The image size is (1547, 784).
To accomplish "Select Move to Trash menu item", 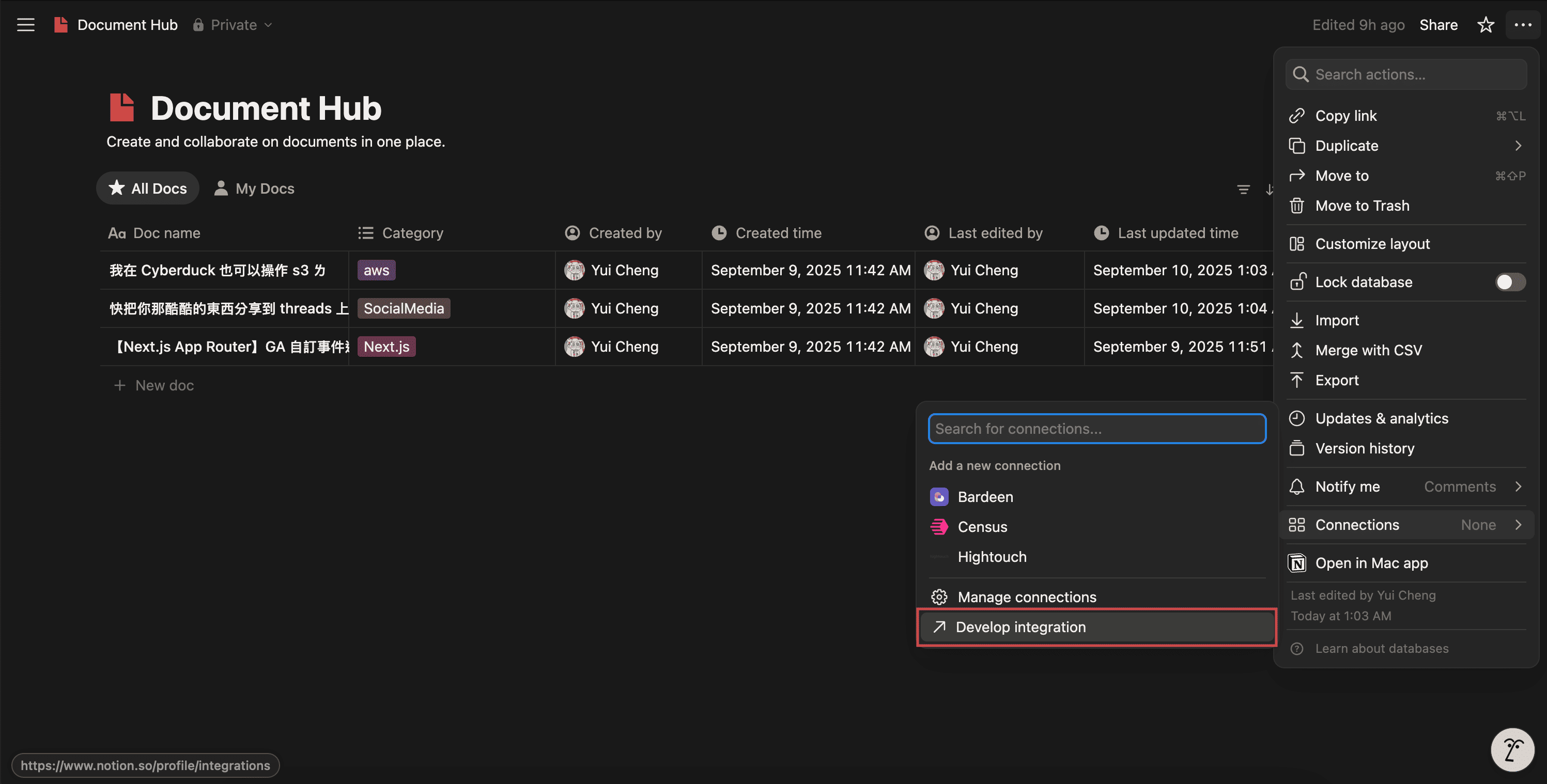I will [x=1362, y=206].
